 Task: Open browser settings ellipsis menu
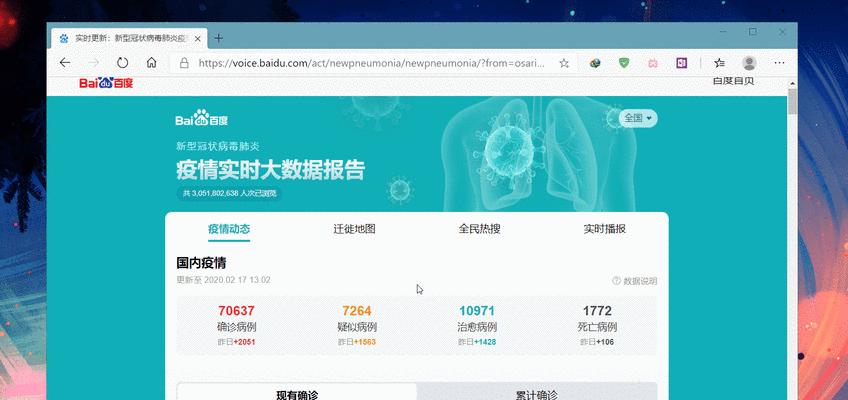pos(779,63)
